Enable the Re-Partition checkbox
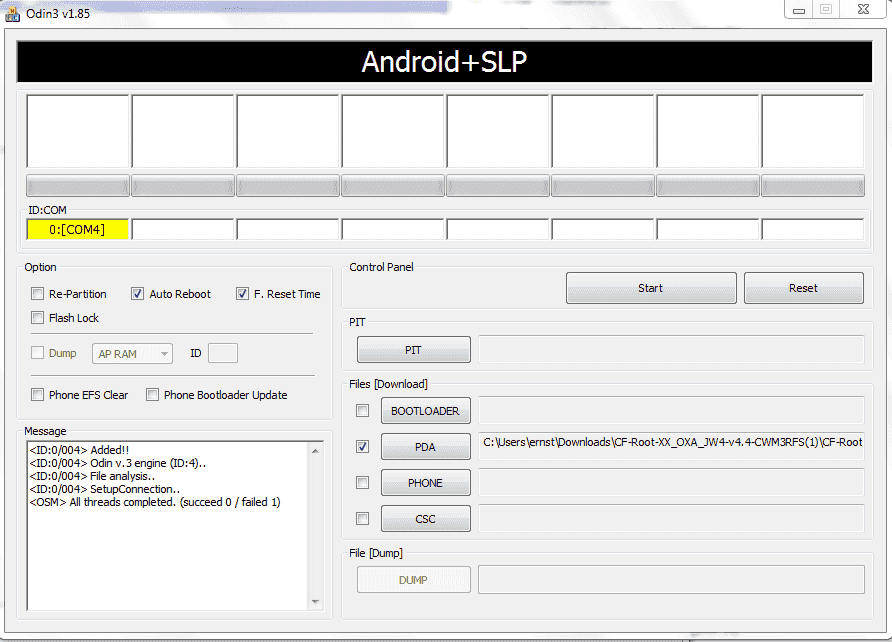 (38, 294)
